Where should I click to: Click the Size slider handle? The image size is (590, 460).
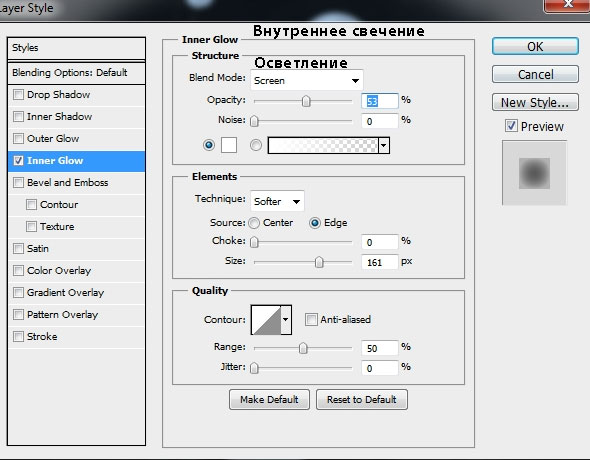pos(319,262)
